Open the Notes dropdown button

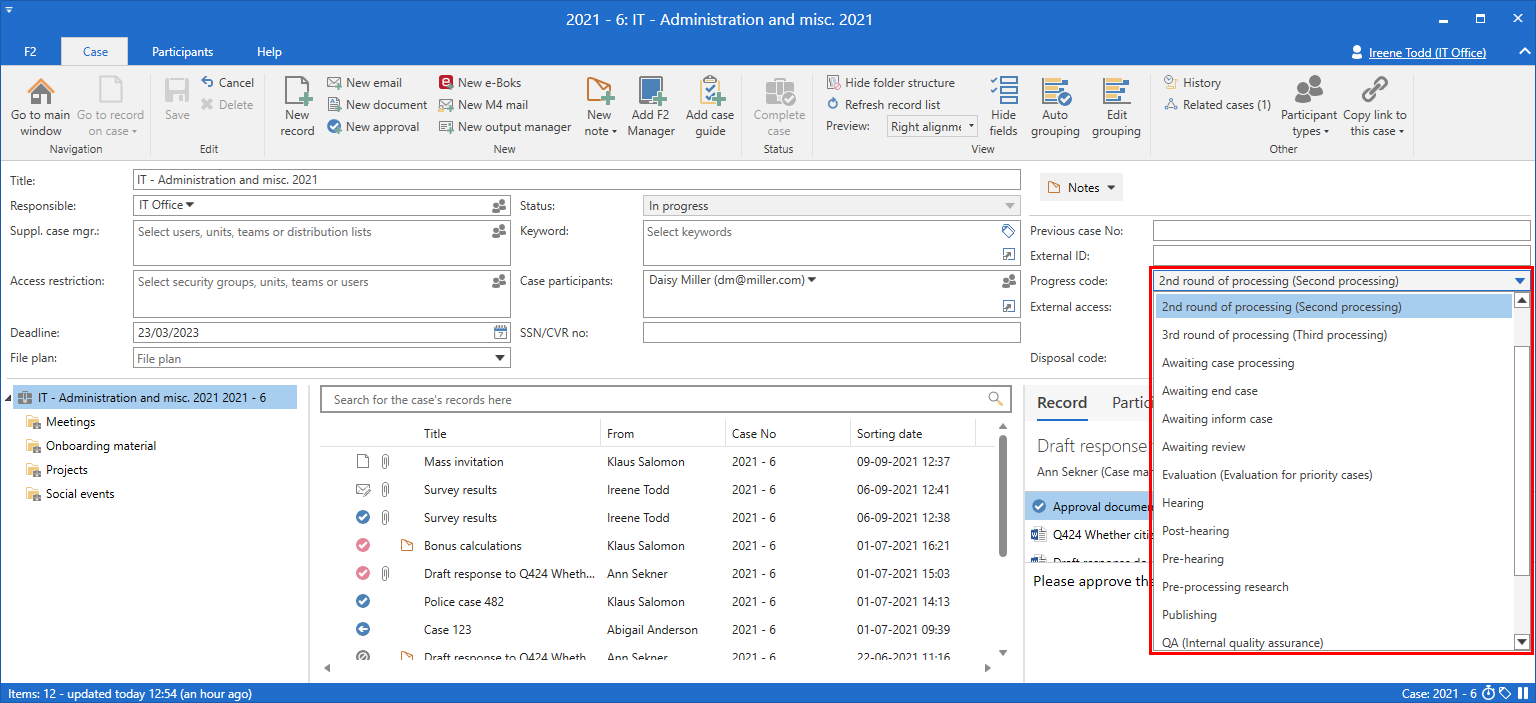pyautogui.click(x=1081, y=188)
